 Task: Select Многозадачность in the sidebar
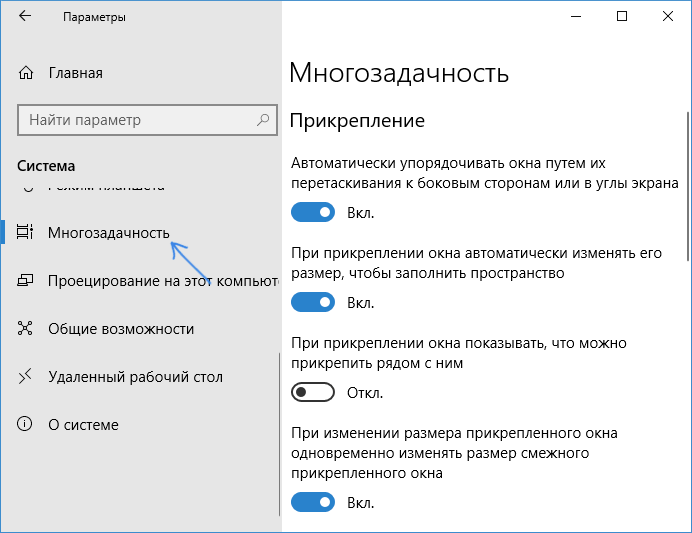109,233
